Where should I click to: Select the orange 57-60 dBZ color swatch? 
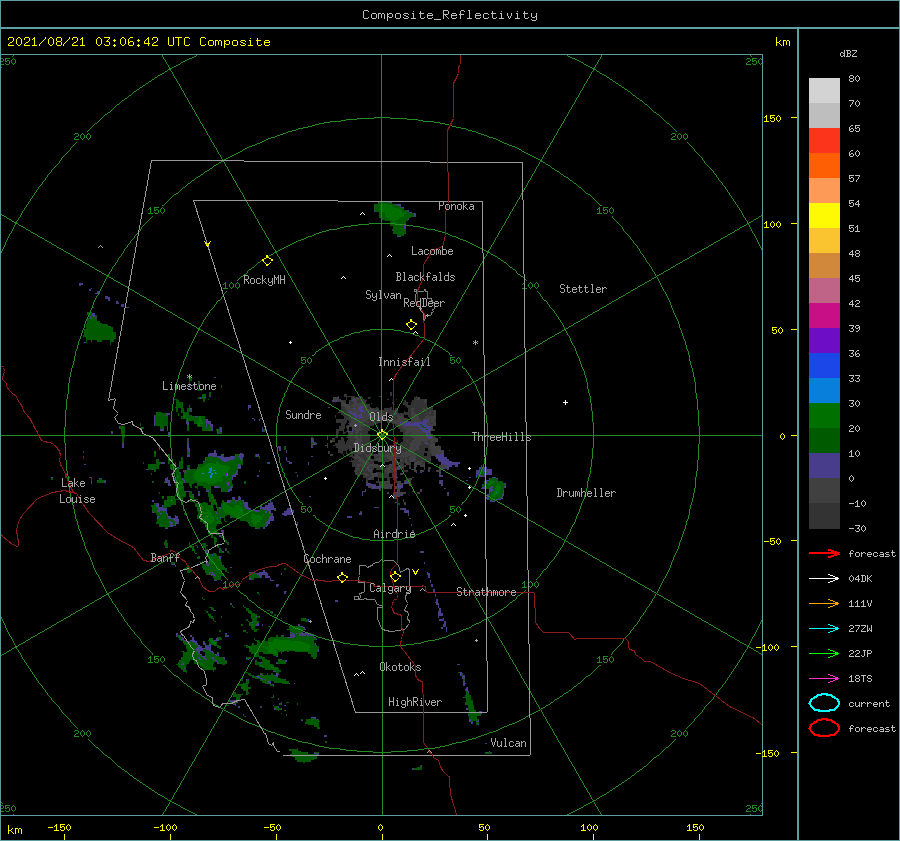tap(824, 166)
